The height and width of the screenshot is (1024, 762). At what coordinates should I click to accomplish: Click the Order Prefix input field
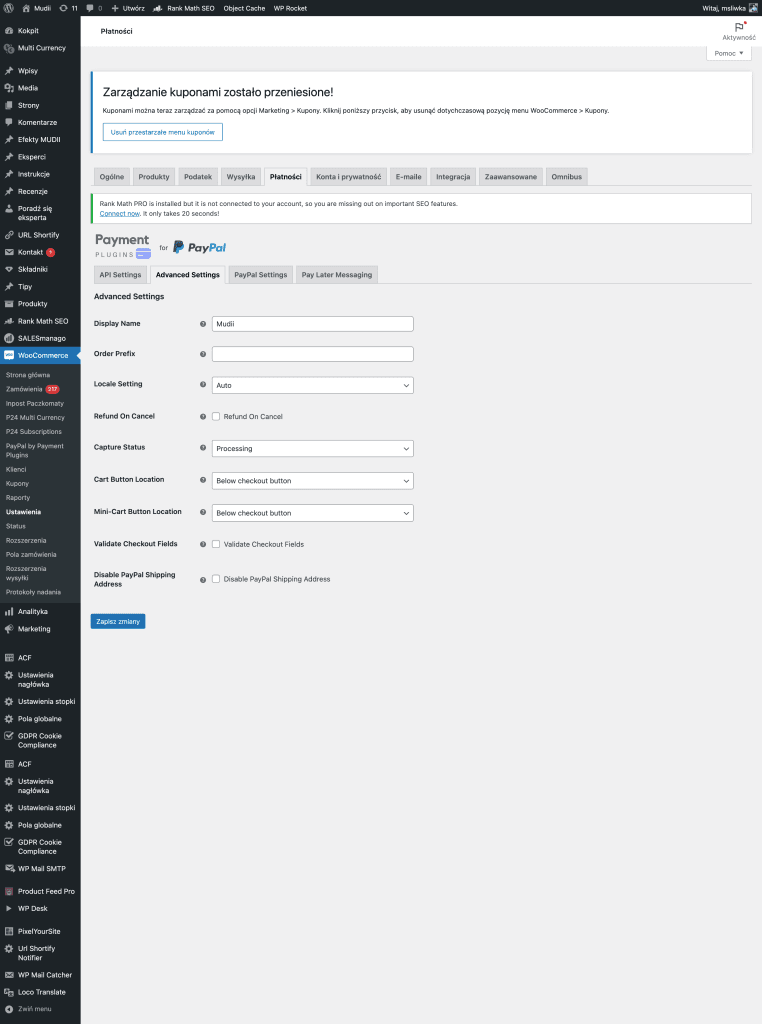pyautogui.click(x=313, y=354)
